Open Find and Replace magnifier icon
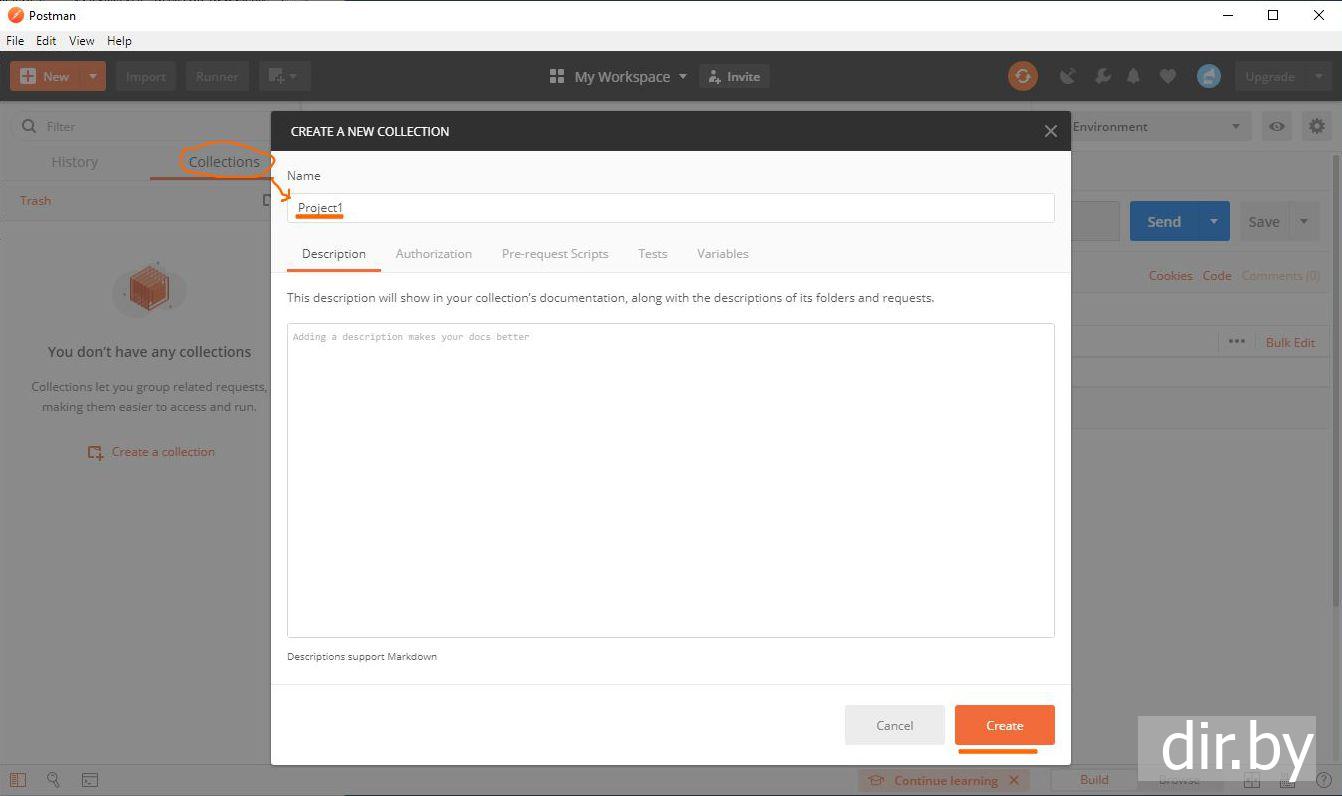This screenshot has height=796, width=1342. pos(54,780)
